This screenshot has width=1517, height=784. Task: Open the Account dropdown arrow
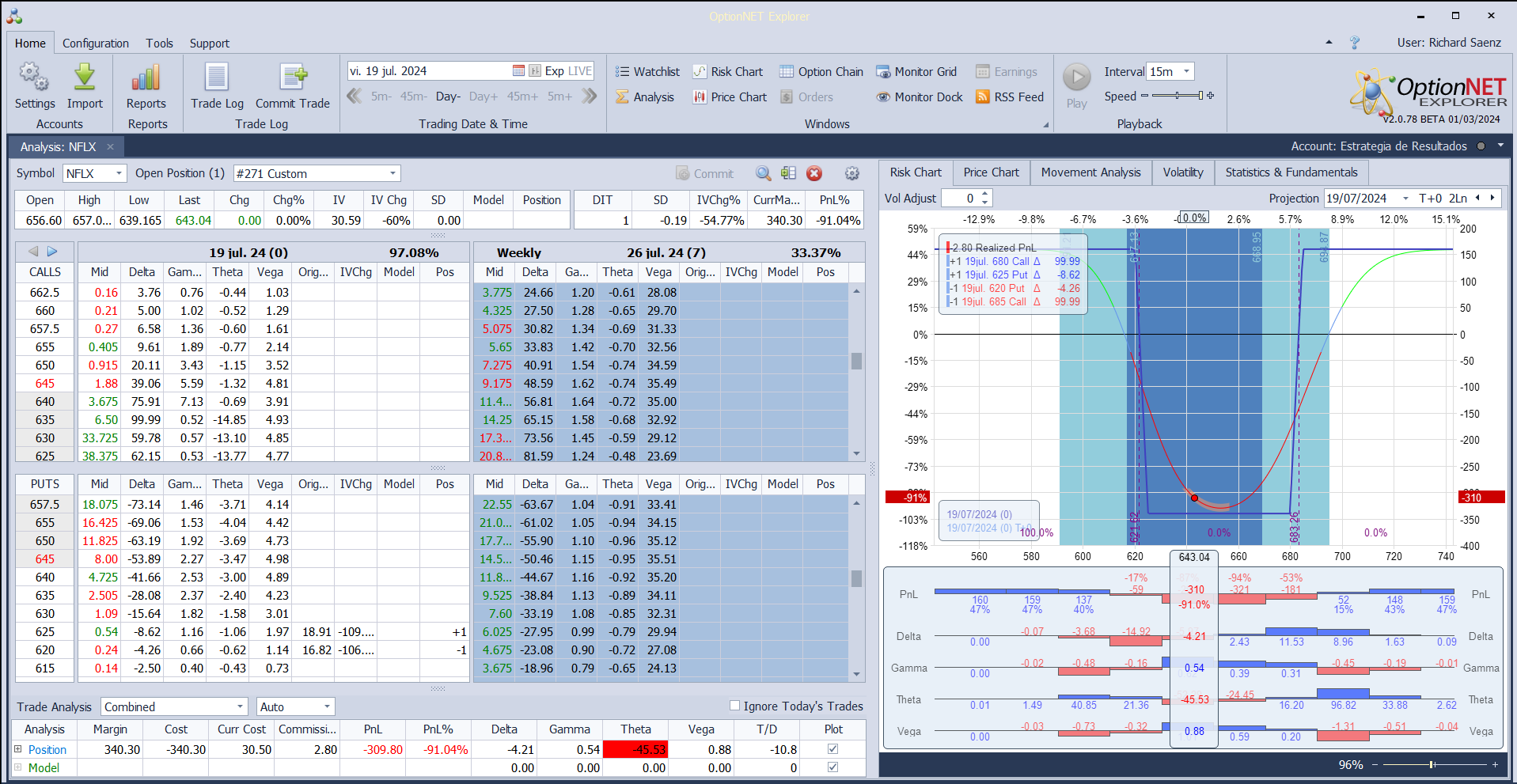point(1500,146)
